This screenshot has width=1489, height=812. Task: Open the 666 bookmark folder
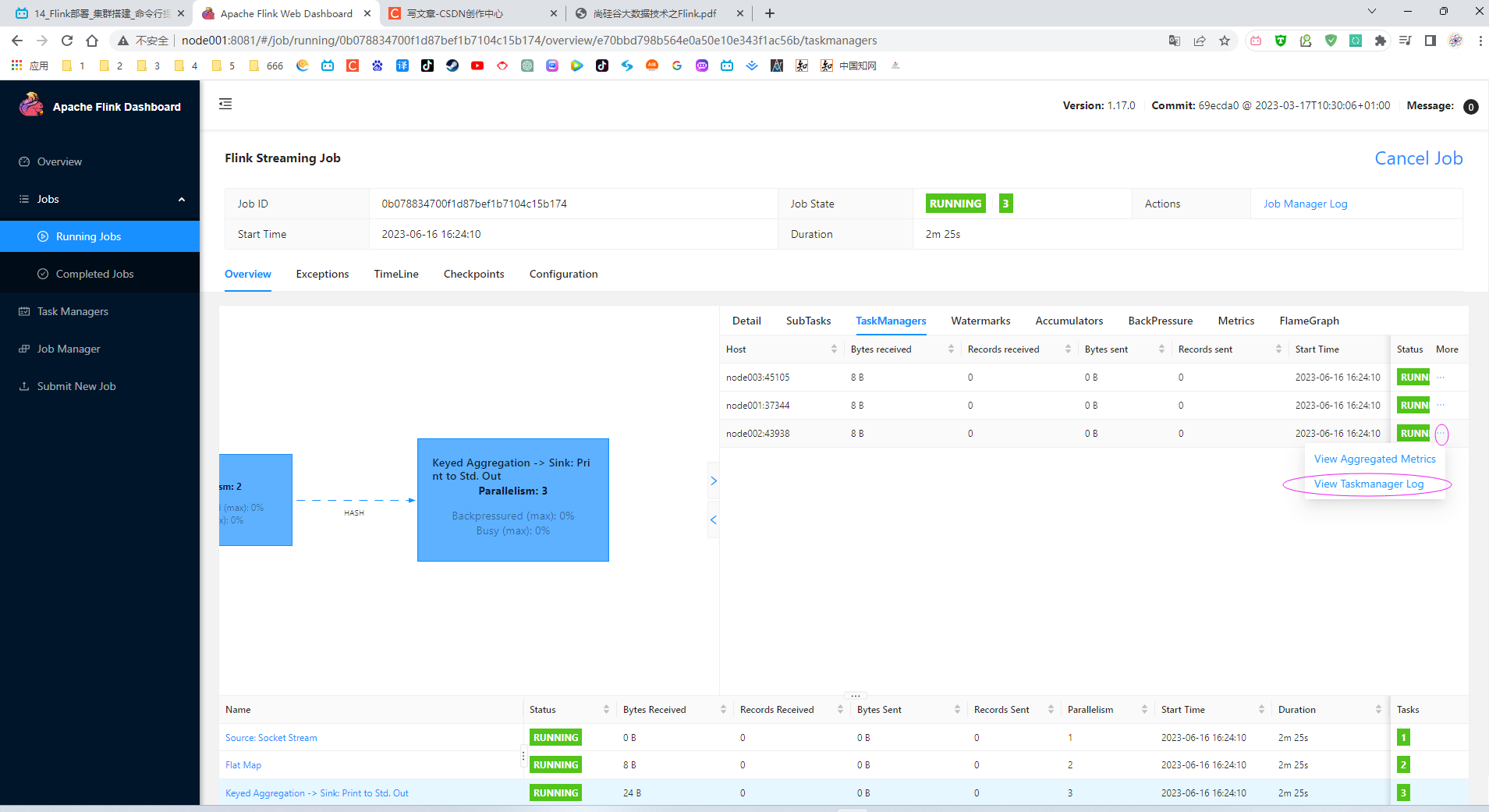tap(266, 66)
